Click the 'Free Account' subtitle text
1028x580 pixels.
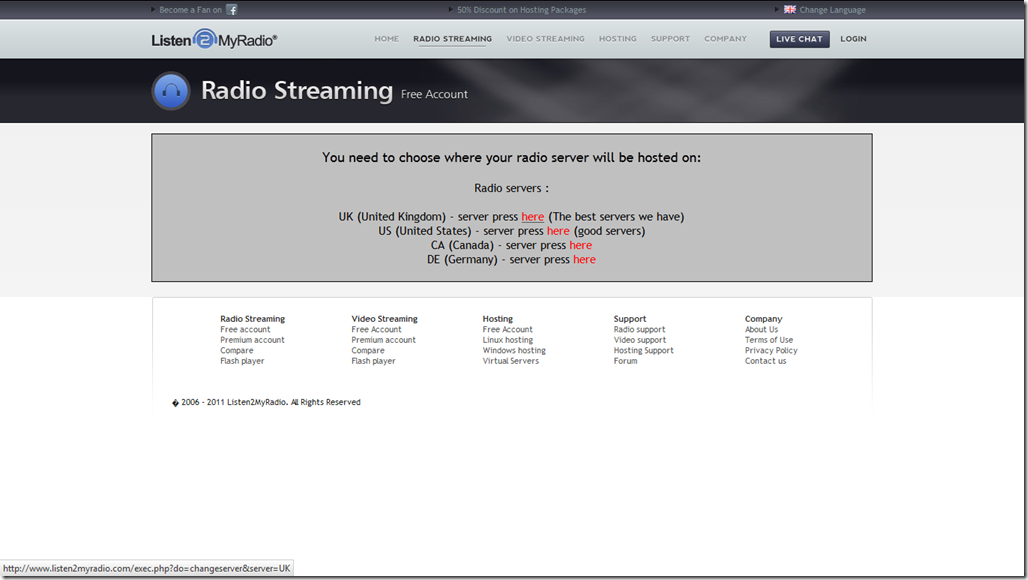(x=434, y=94)
